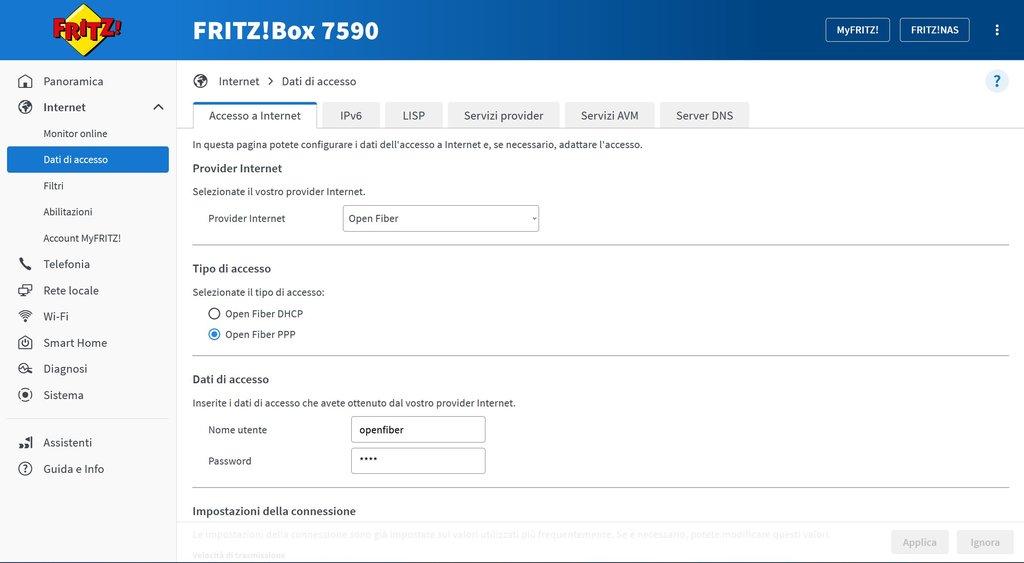Click the Smart Home power icon
1024x563 pixels.
click(25, 342)
